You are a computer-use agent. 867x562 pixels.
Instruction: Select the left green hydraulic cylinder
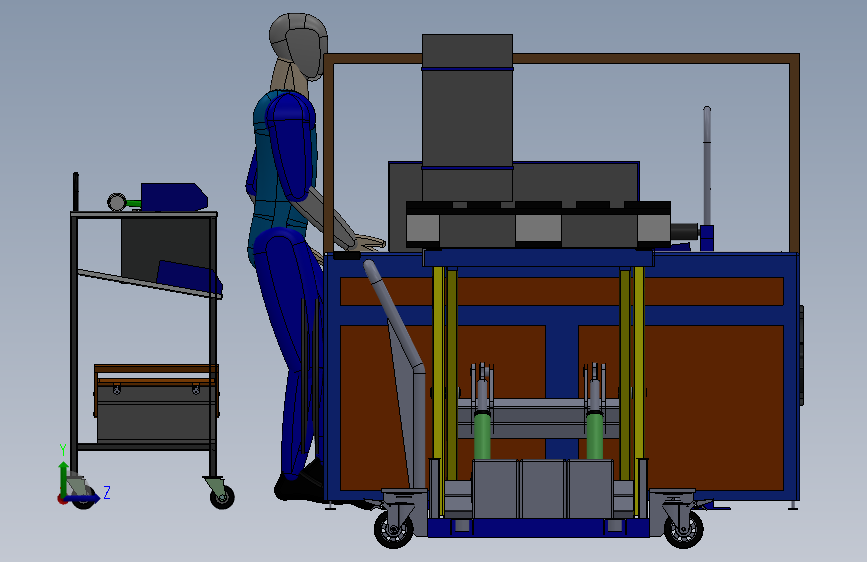[x=482, y=436]
